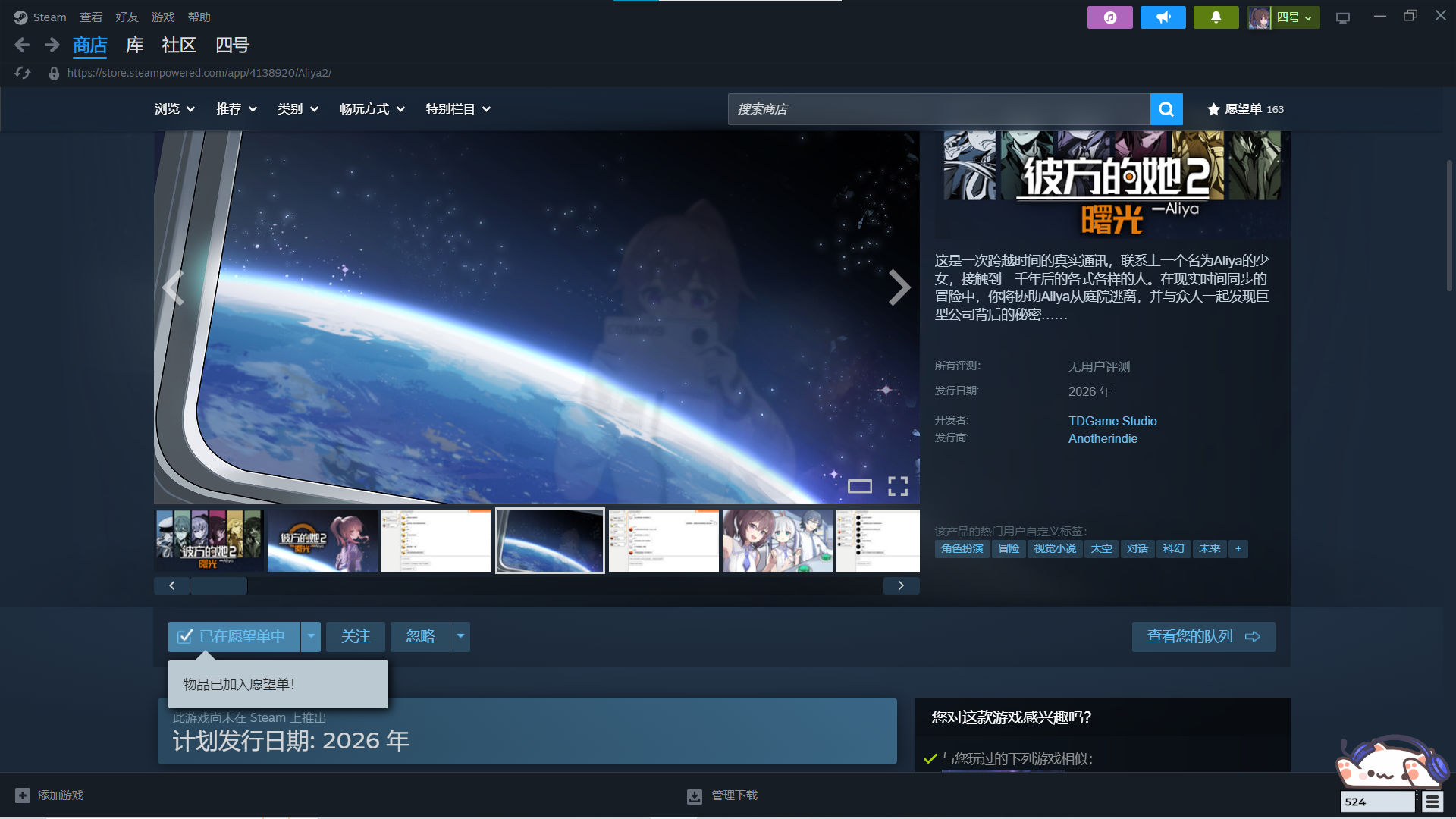Expand the 推荐 recommendations dropdown
Screen dimensions: 1456x819
[x=237, y=109]
